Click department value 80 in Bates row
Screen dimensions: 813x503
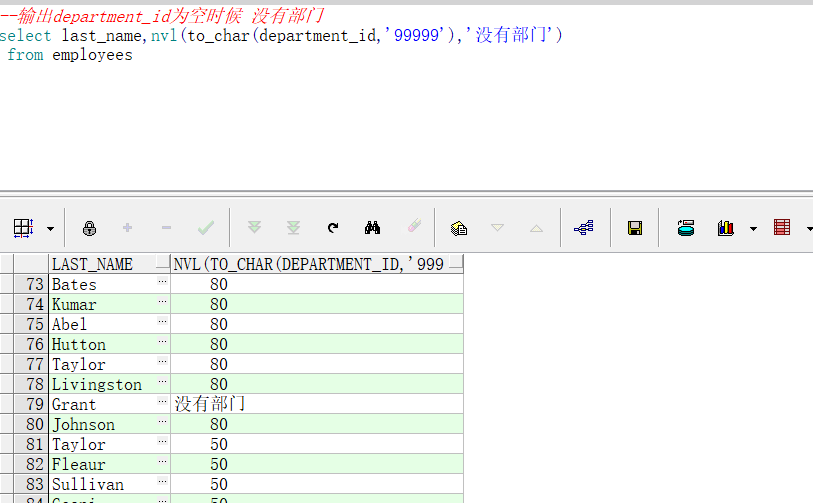317,284
